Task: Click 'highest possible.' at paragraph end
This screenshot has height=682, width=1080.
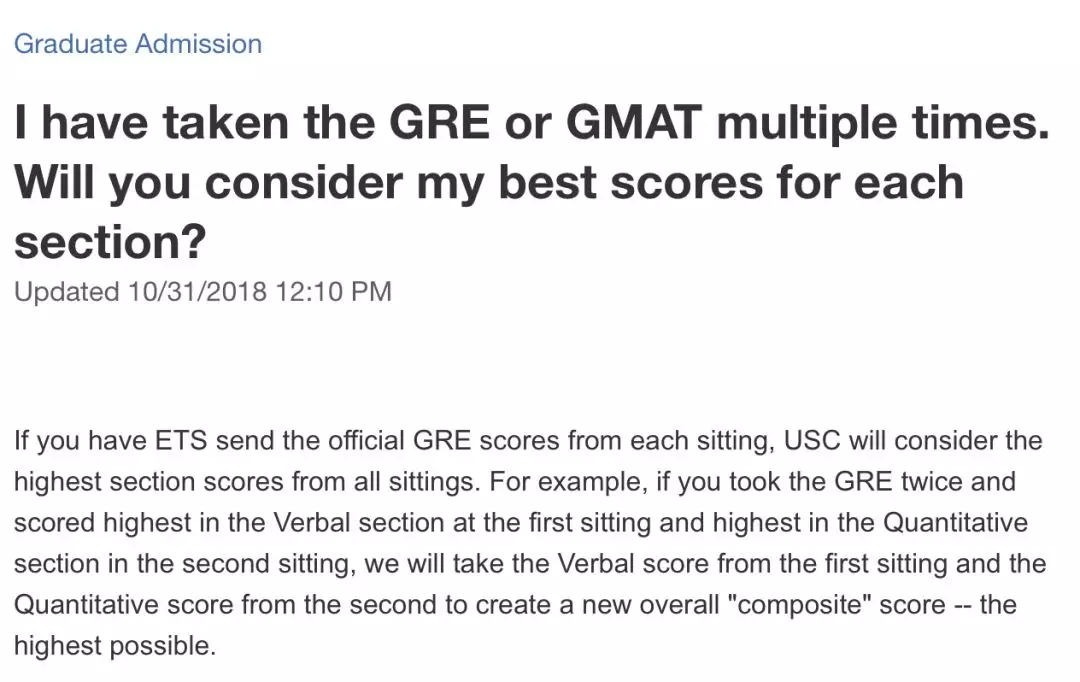Action: point(115,646)
